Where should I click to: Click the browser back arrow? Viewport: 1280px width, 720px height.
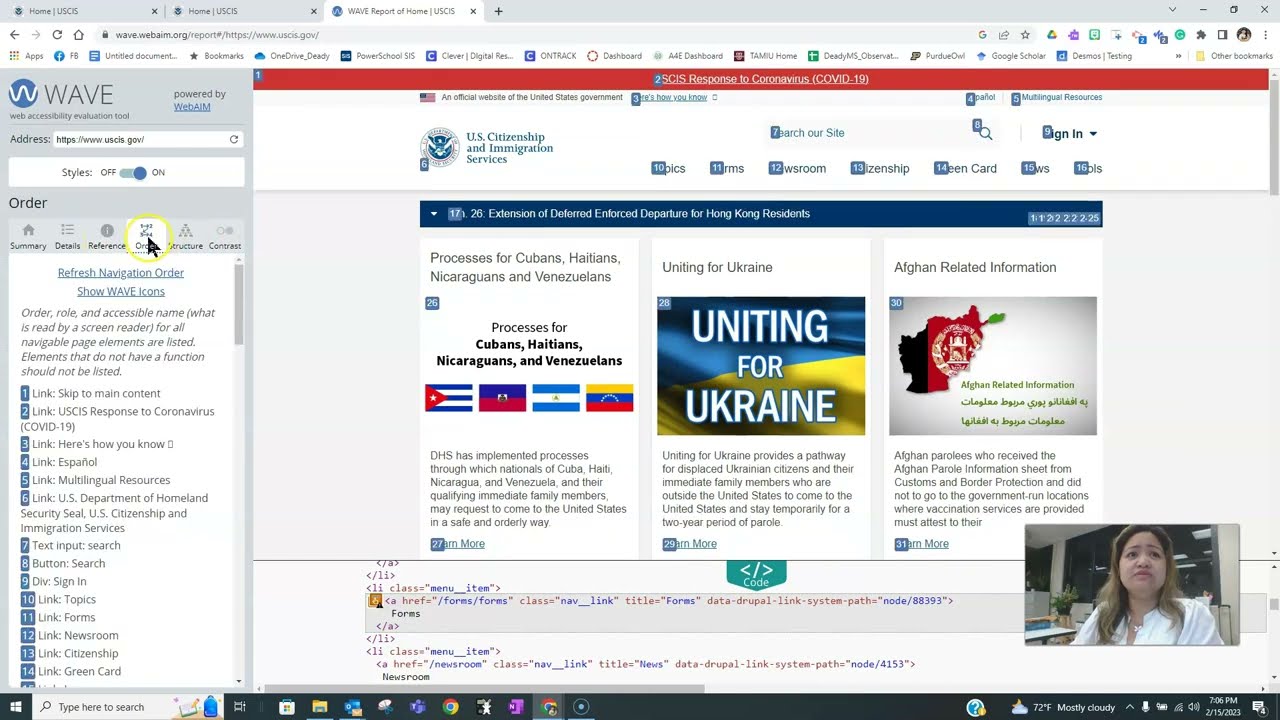14,34
